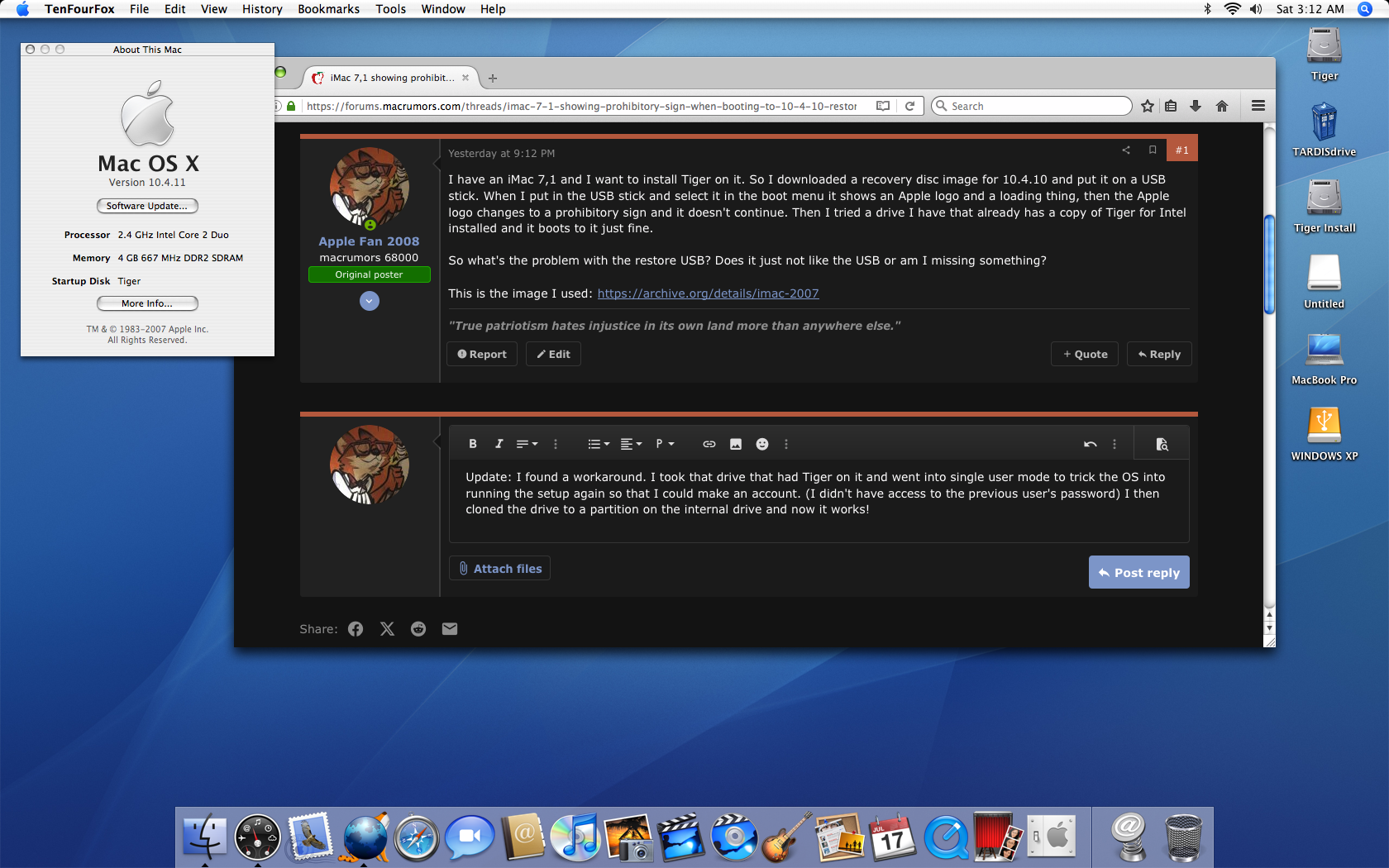
Task: Click the browser vertical scrollbar thumb
Action: [1269, 265]
